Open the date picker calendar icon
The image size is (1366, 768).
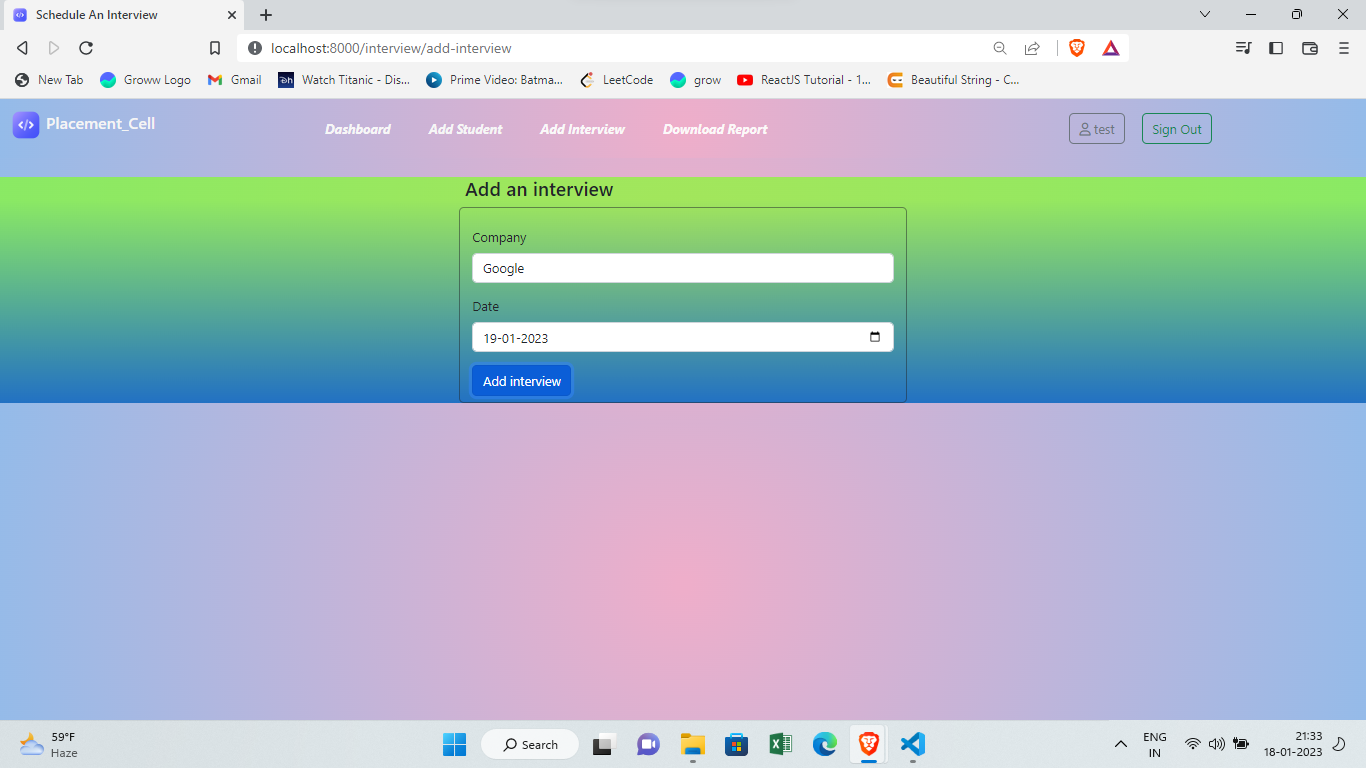click(x=875, y=337)
